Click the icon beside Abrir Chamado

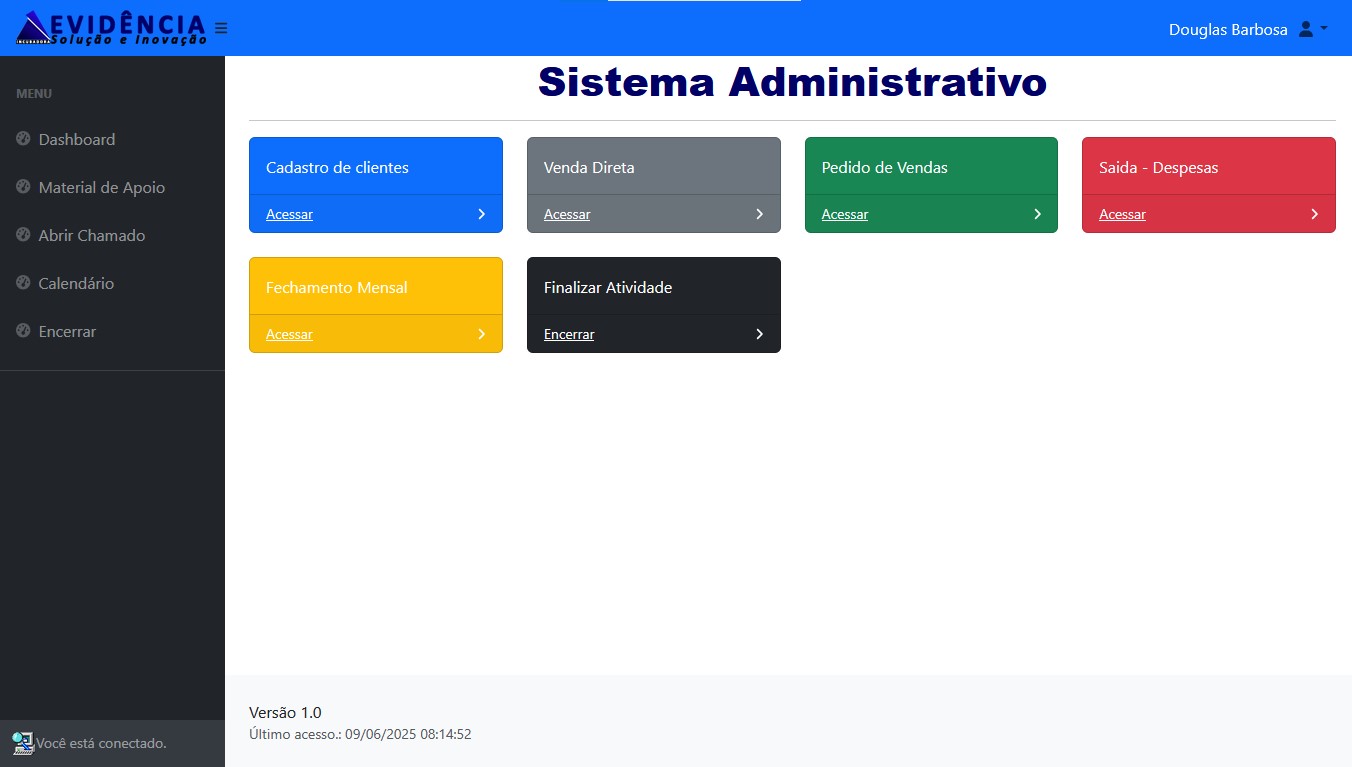(24, 235)
